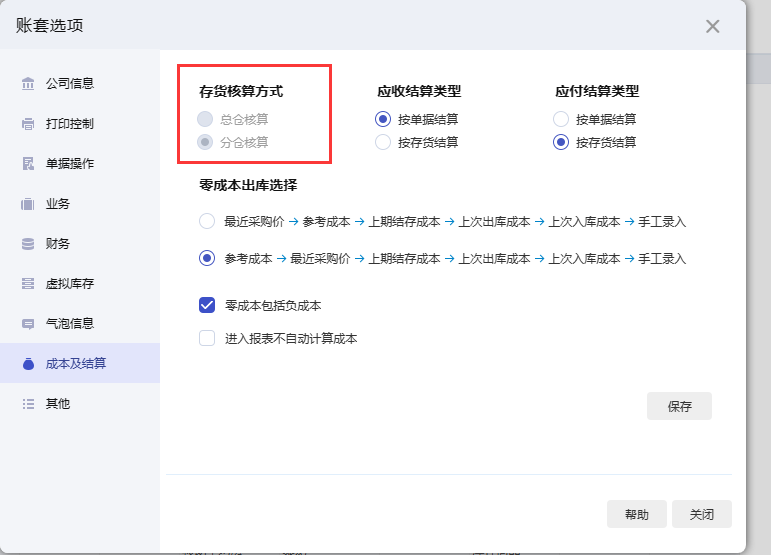This screenshot has width=771, height=555.
Task: Switch to the 业务 settings section
Action: point(58,204)
